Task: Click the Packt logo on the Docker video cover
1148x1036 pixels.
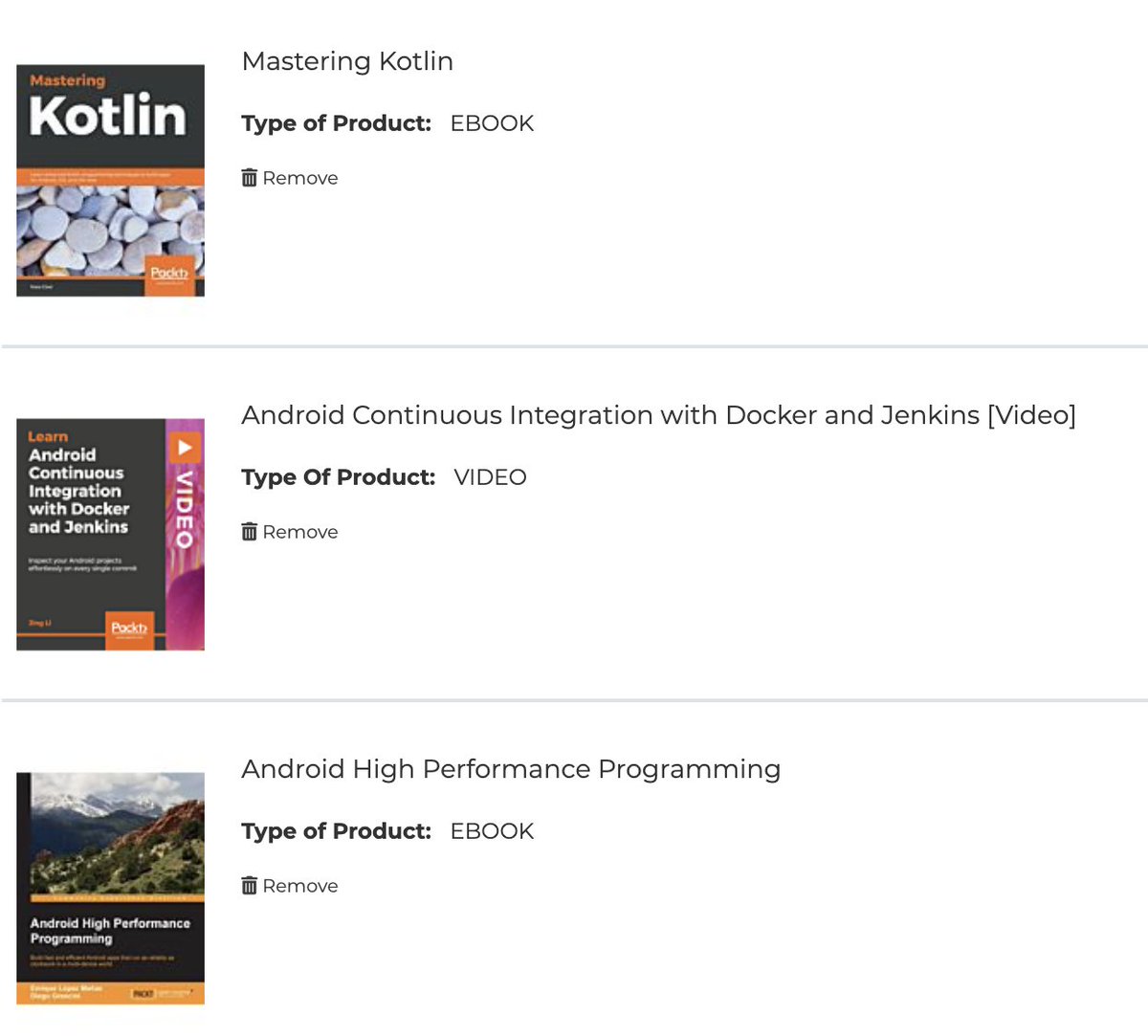Action: click(129, 628)
